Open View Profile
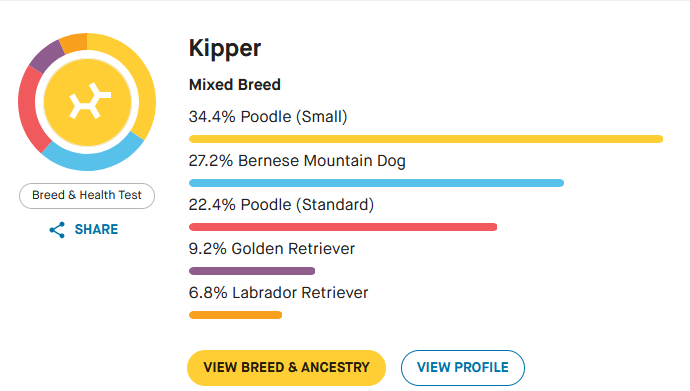 tap(462, 368)
